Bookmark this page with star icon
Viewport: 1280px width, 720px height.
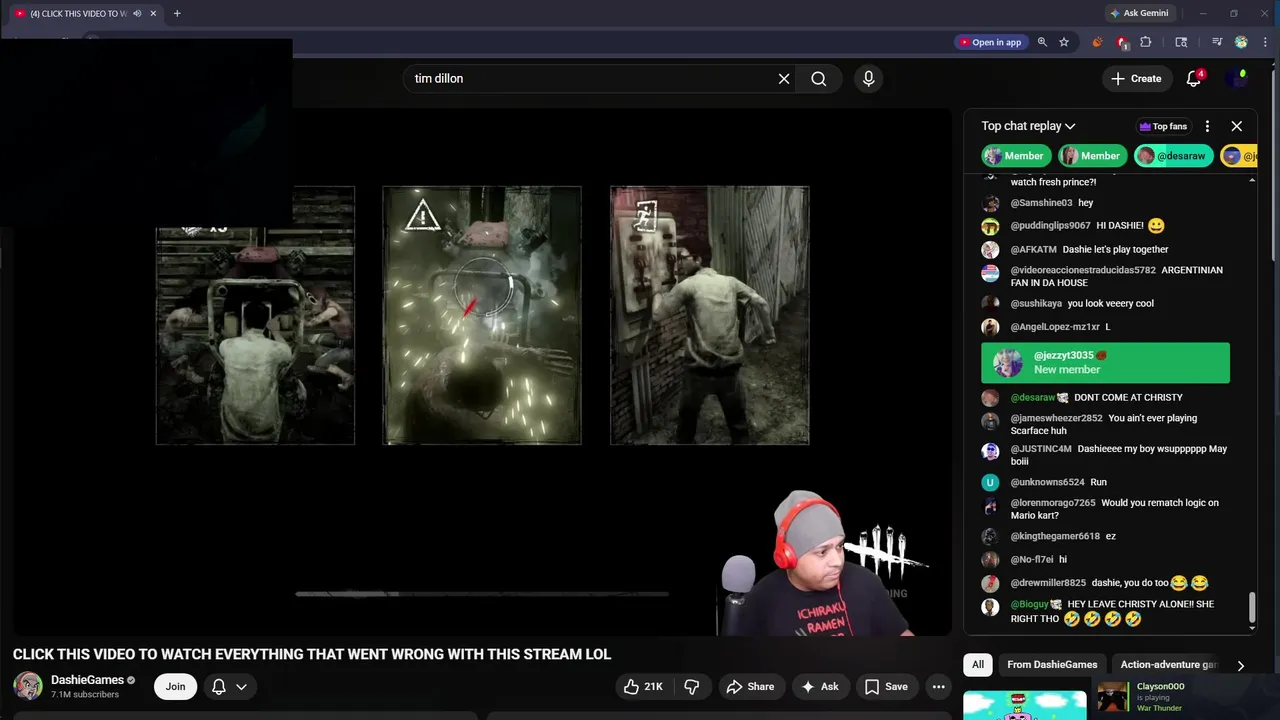click(x=1064, y=42)
